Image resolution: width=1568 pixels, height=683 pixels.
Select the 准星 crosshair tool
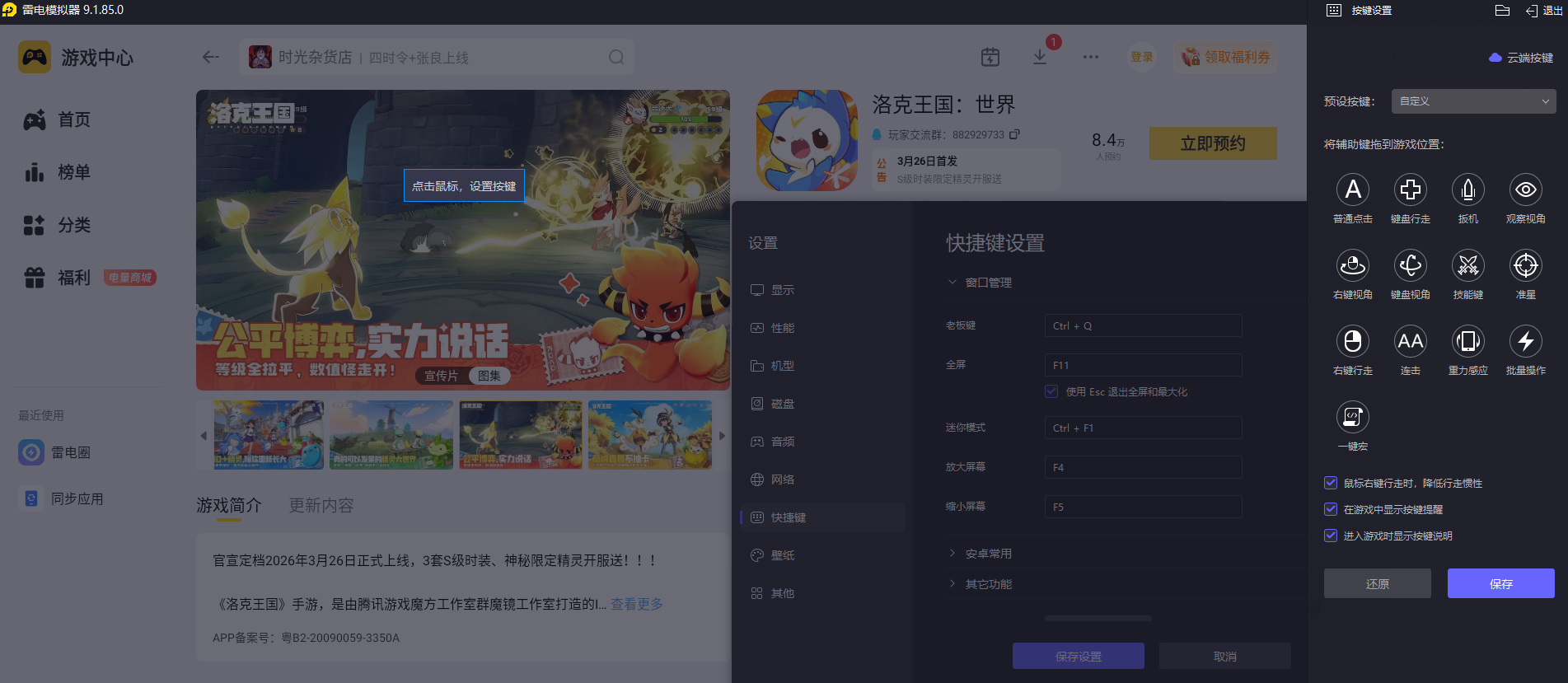(1525, 265)
